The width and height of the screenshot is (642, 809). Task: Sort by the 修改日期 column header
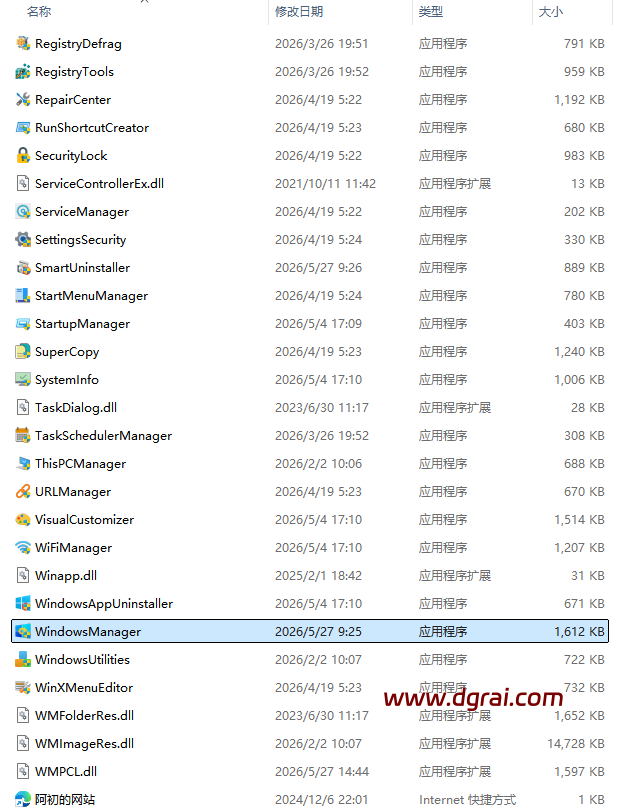point(299,11)
